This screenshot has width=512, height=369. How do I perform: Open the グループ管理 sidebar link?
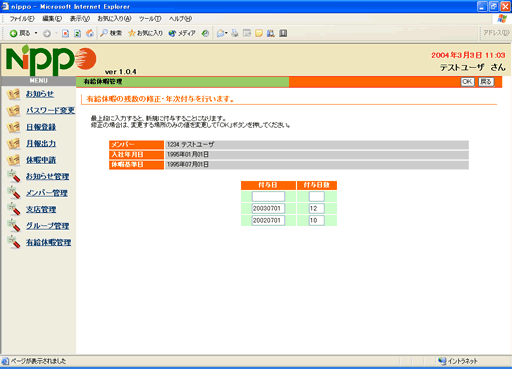[x=48, y=226]
